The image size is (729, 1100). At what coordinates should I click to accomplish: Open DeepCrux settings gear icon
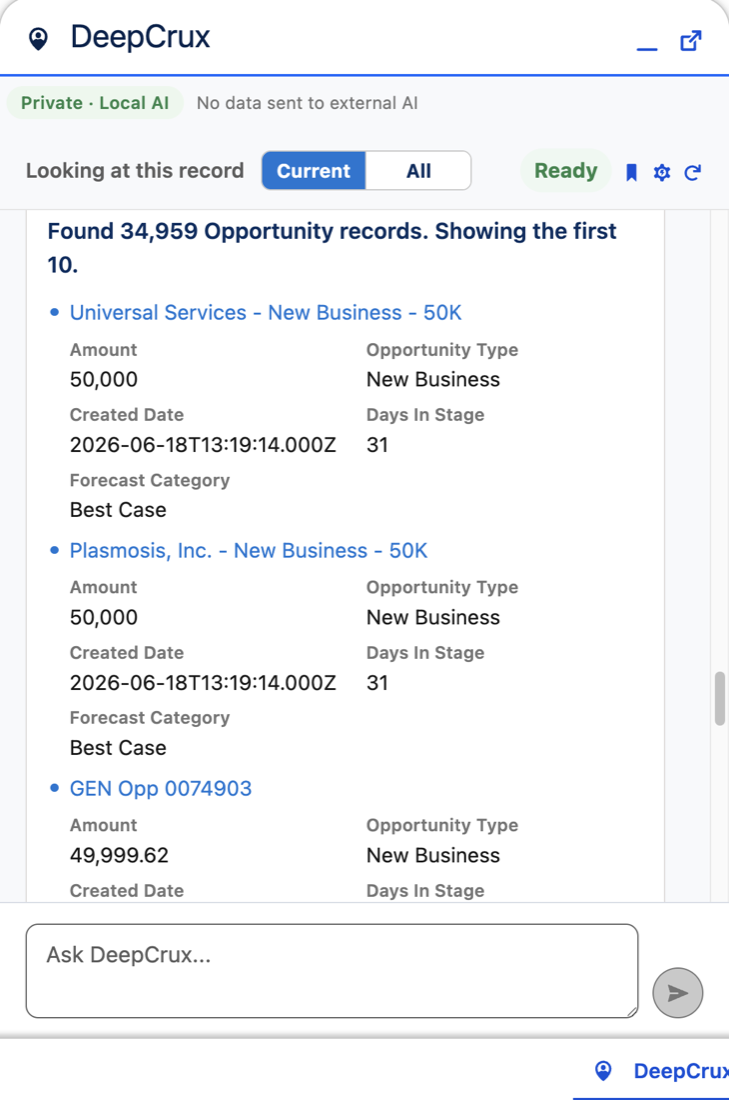pos(662,172)
